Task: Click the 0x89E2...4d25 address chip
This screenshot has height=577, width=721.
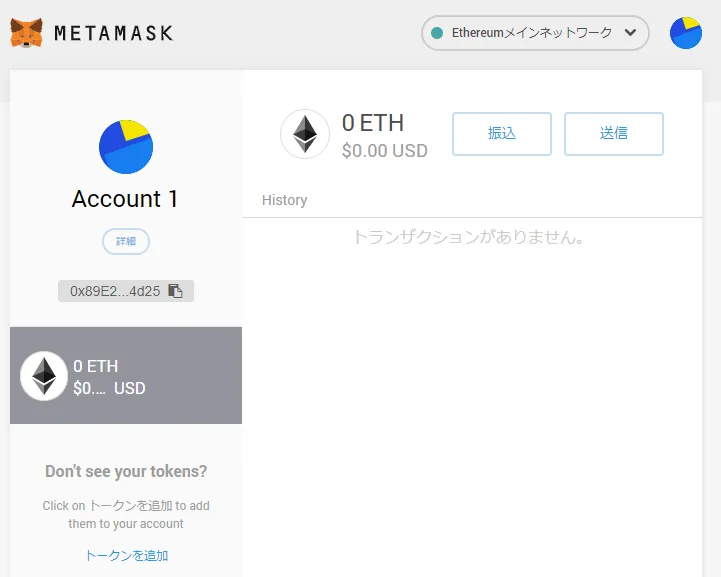Action: (126, 291)
